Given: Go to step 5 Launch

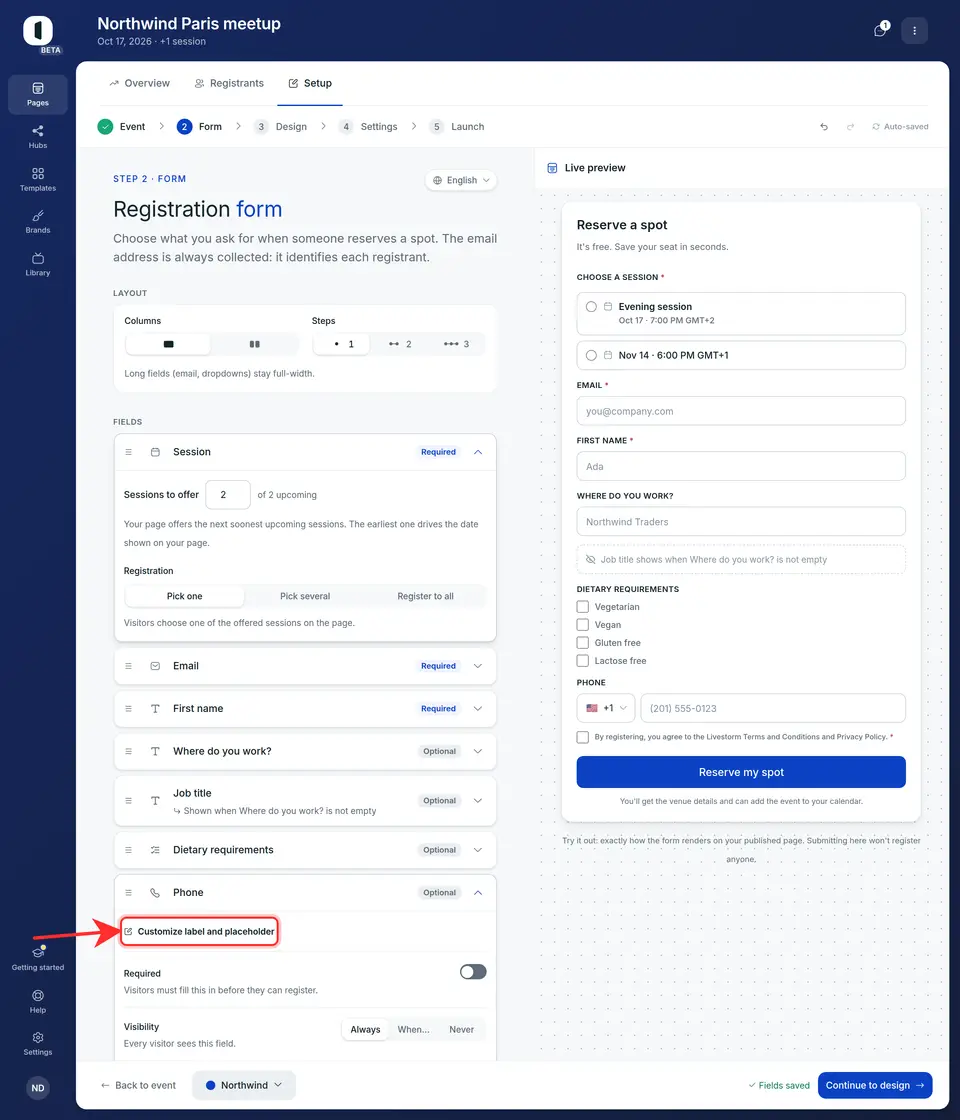Looking at the screenshot, I should [457, 126].
